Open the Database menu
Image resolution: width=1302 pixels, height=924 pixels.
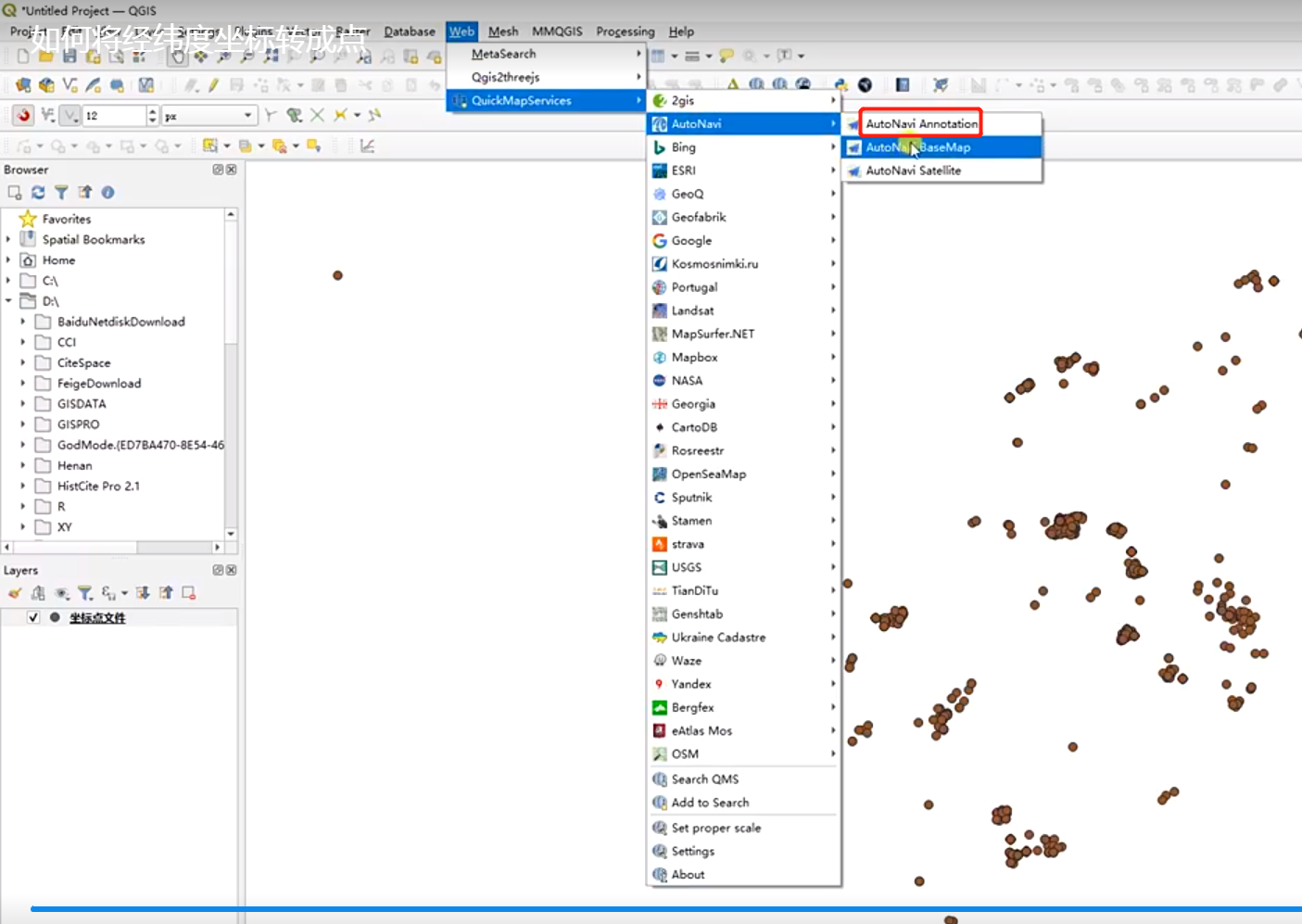click(x=410, y=31)
